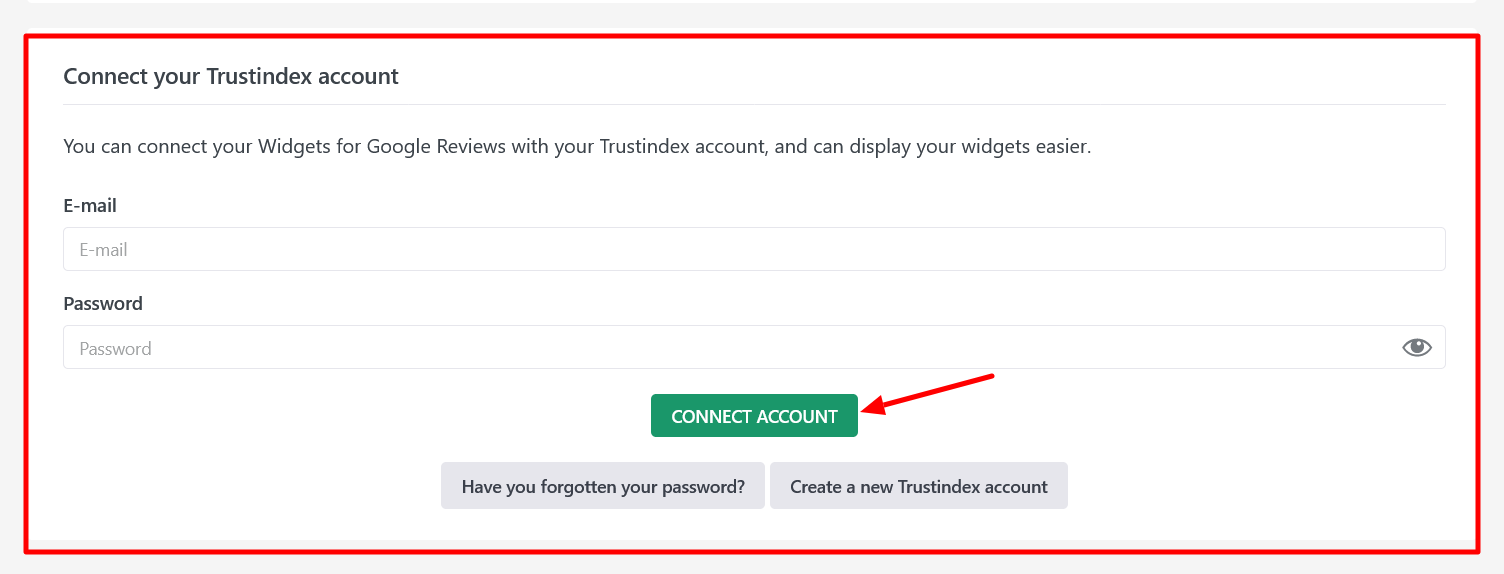Focus the E-mail input field

(x=754, y=249)
